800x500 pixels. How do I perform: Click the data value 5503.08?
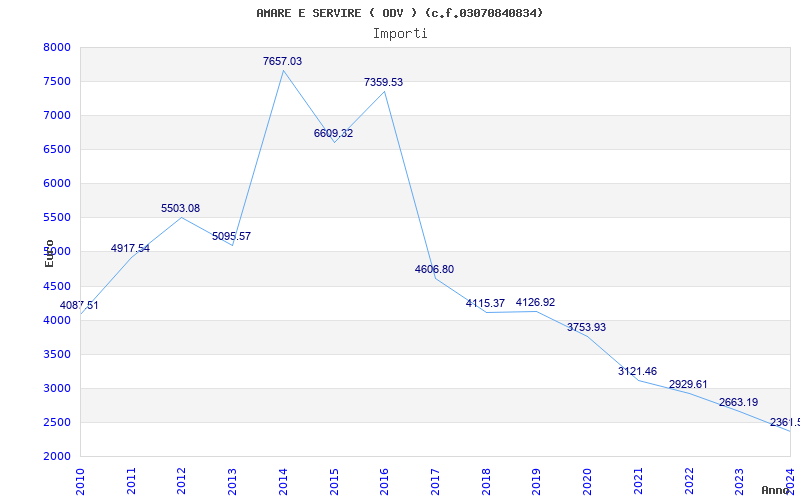tap(181, 208)
